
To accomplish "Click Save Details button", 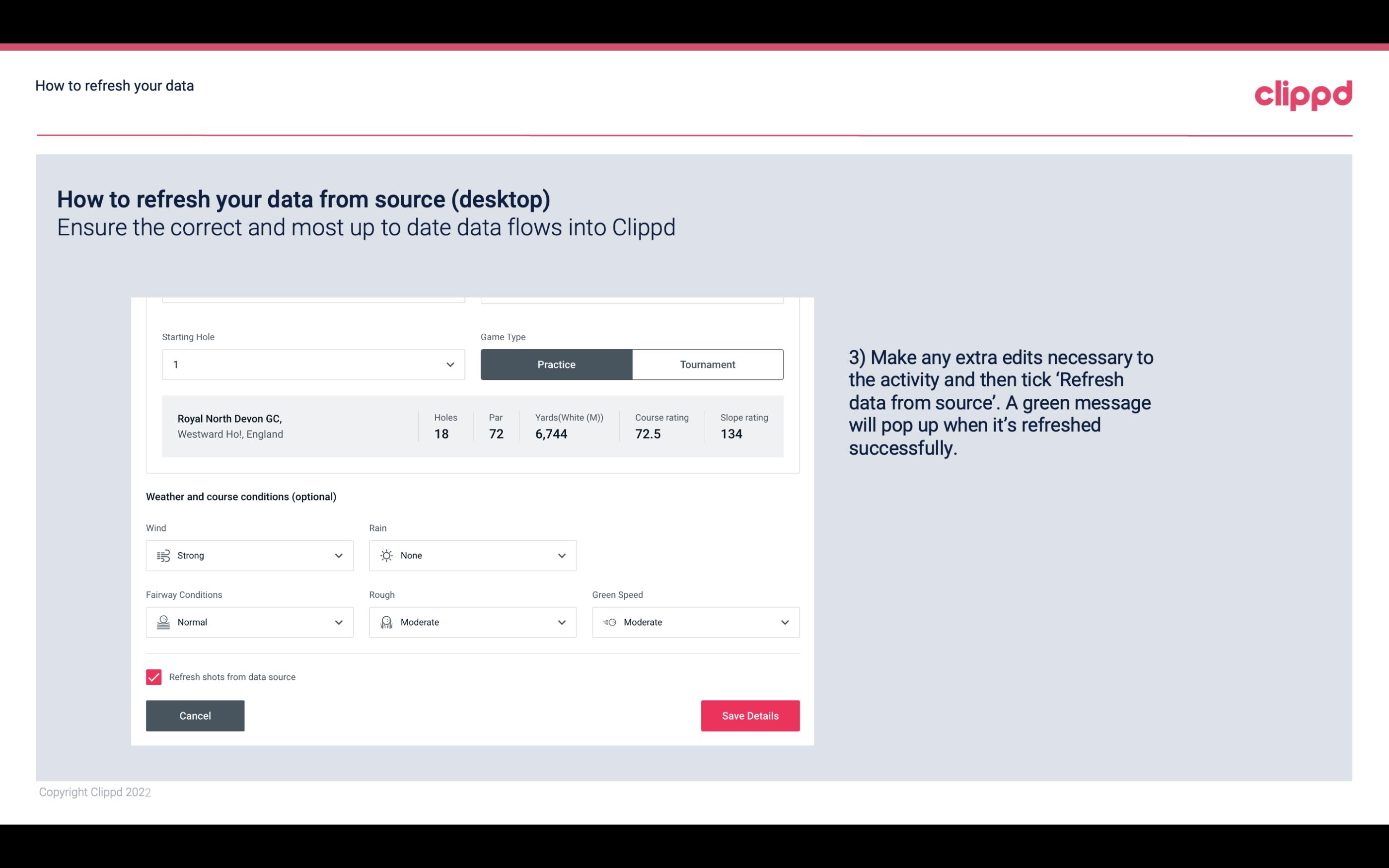I will click(x=750, y=715).
